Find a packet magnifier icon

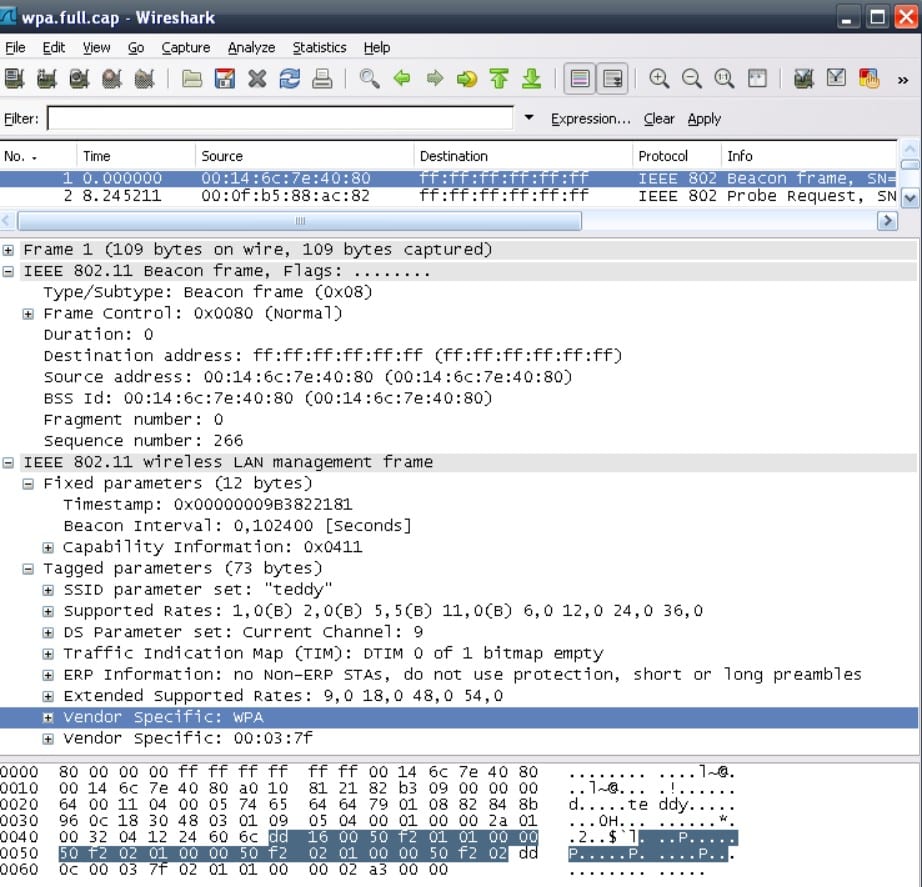click(x=369, y=78)
